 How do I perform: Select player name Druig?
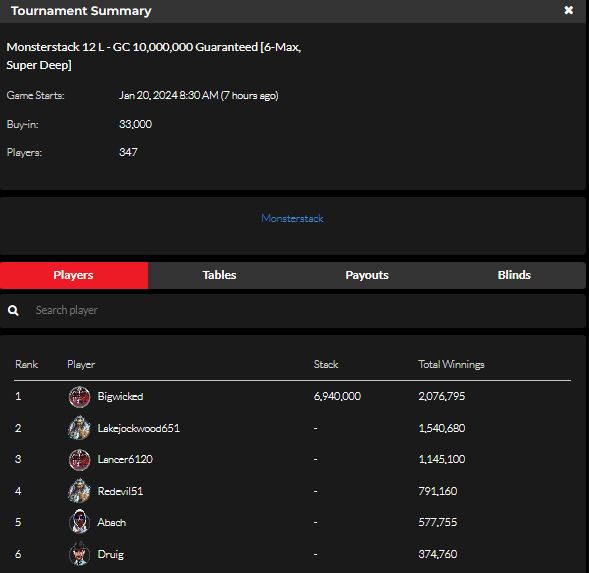pyautogui.click(x=110, y=554)
